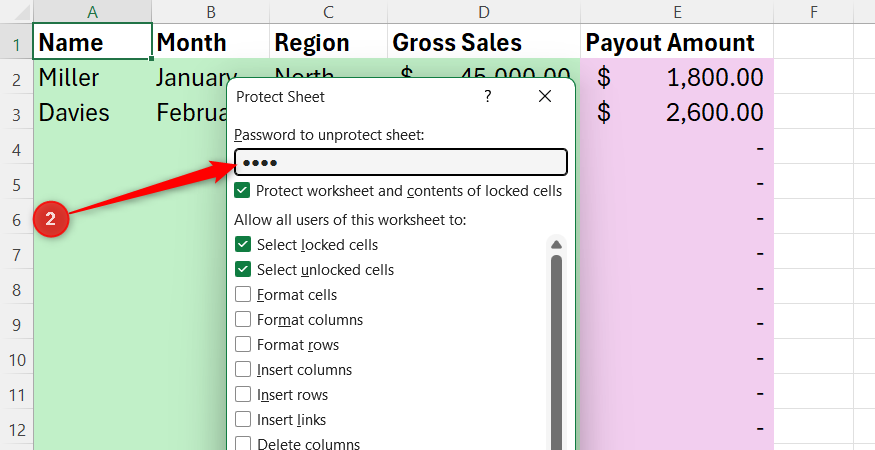This screenshot has height=450, width=875.
Task: Select the empty cell F1
Action: point(814,41)
